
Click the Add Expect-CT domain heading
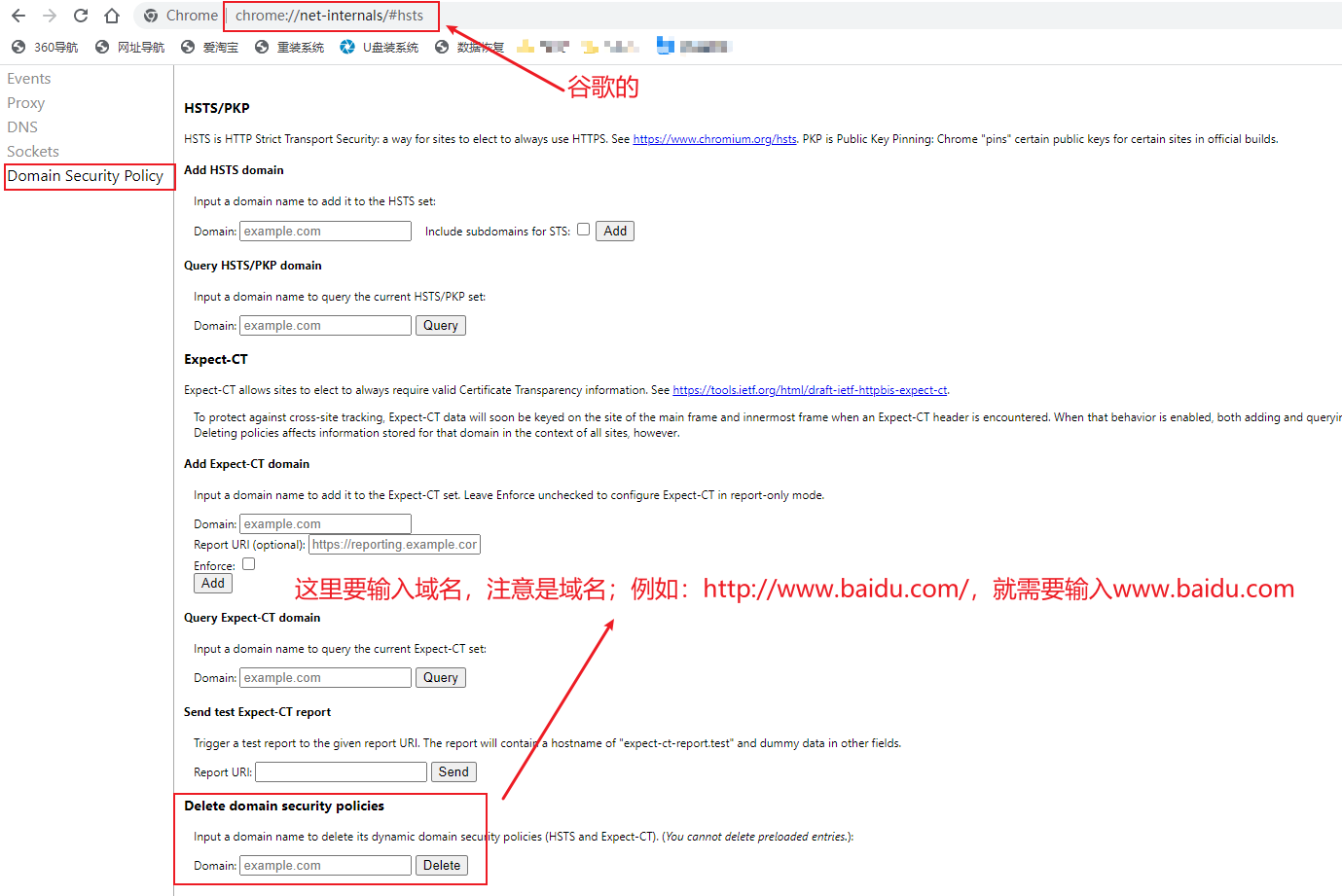[247, 464]
